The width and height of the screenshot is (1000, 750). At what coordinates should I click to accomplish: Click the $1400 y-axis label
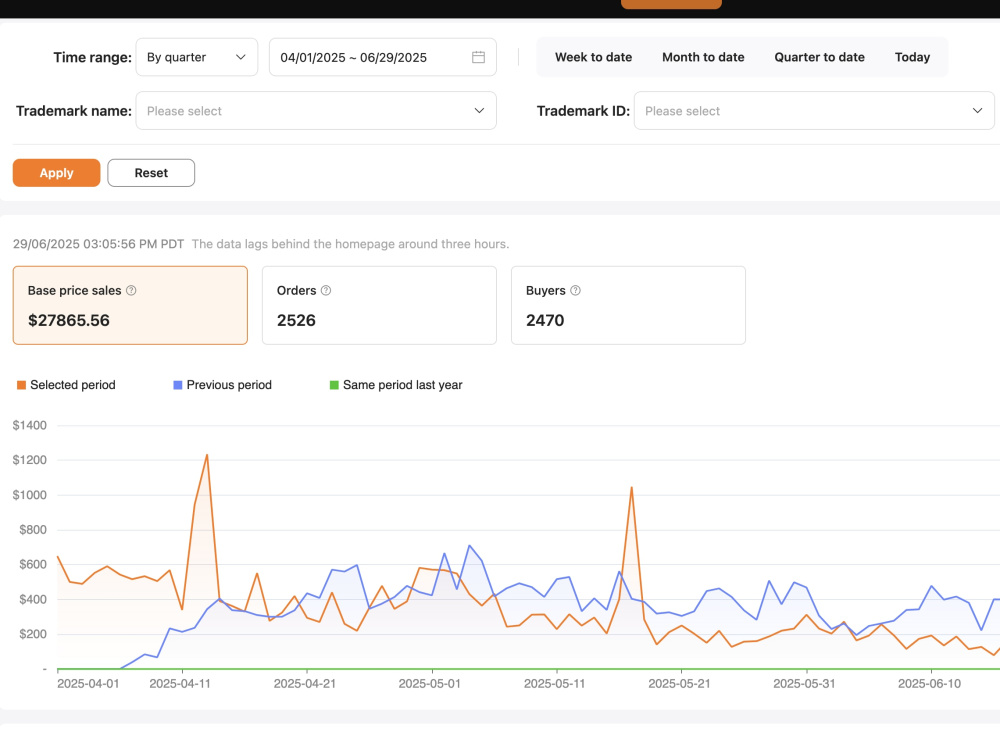pyautogui.click(x=29, y=425)
